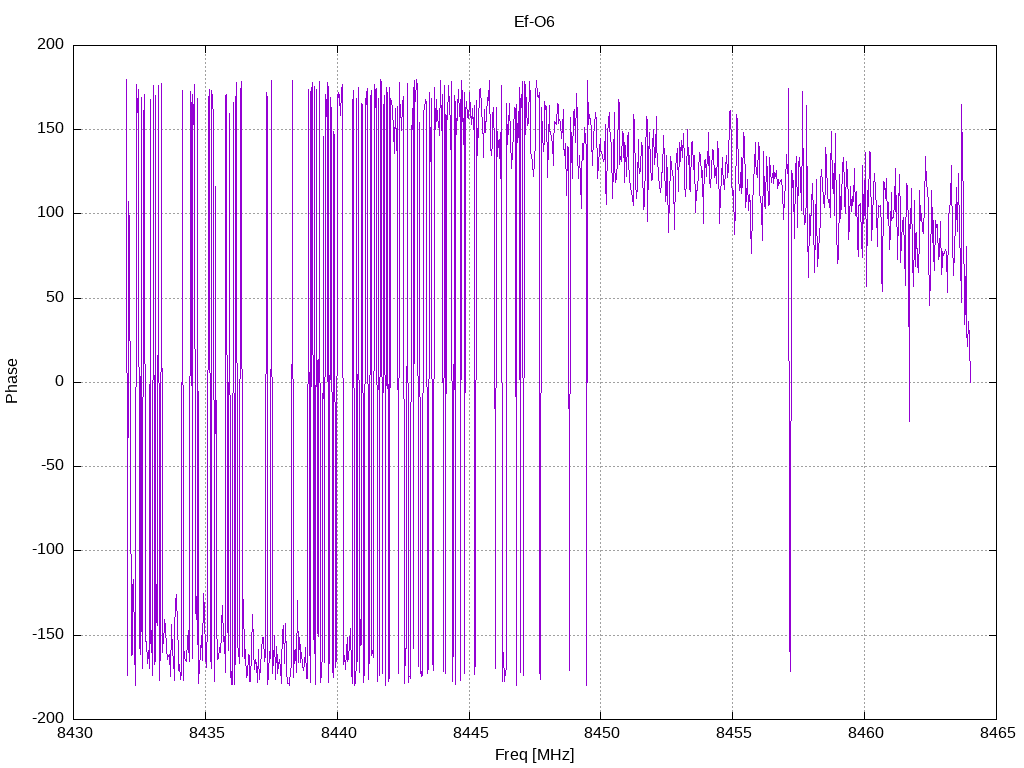This screenshot has width=1024, height=768.
Task: Click x-axis tick label 8440
Action: coord(338,733)
